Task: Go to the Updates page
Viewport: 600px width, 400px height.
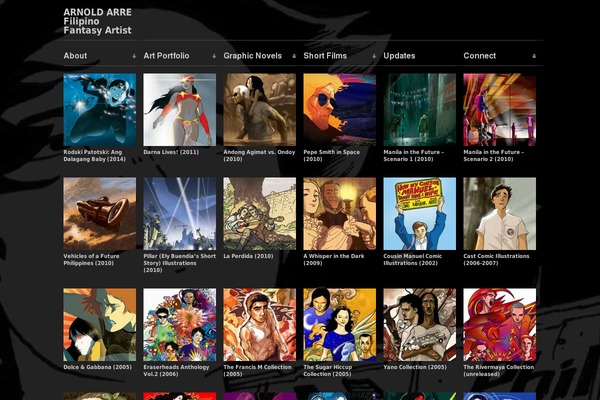Action: click(399, 56)
